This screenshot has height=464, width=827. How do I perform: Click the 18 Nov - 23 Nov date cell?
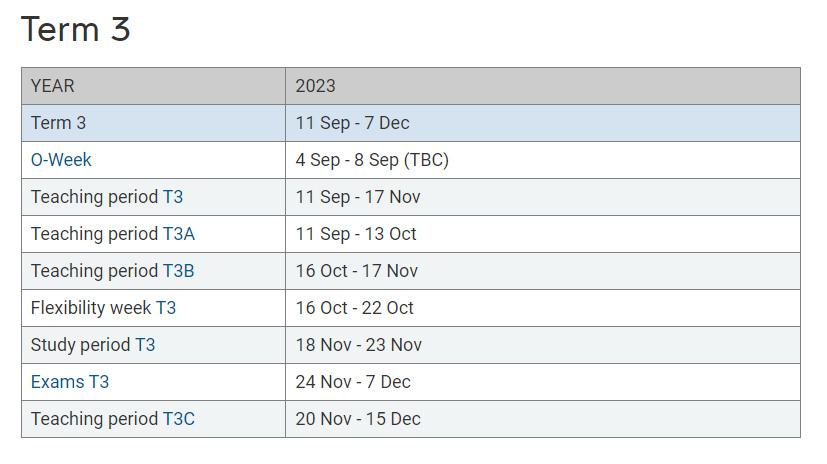tap(543, 345)
